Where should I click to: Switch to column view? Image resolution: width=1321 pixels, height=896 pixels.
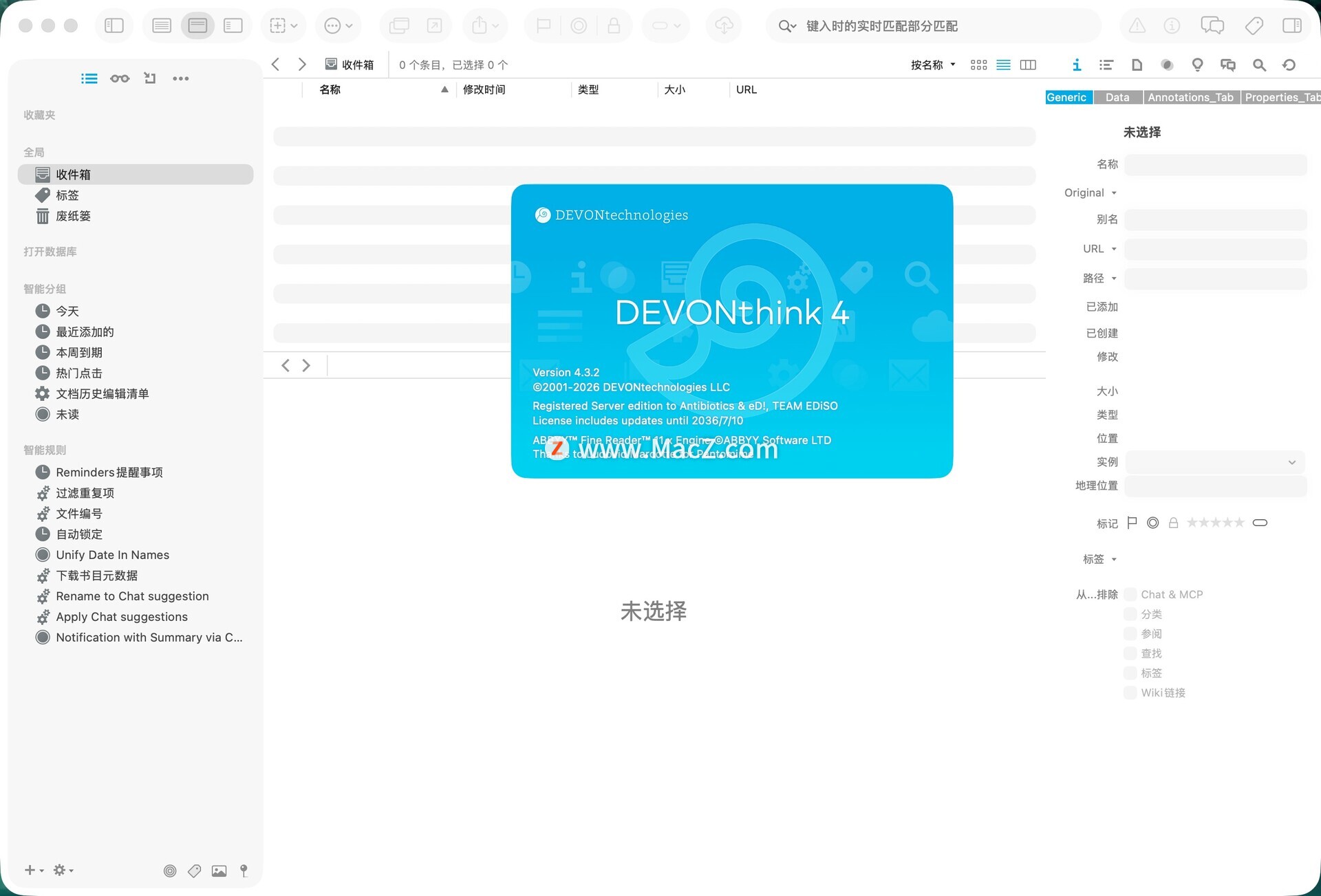tap(1028, 65)
